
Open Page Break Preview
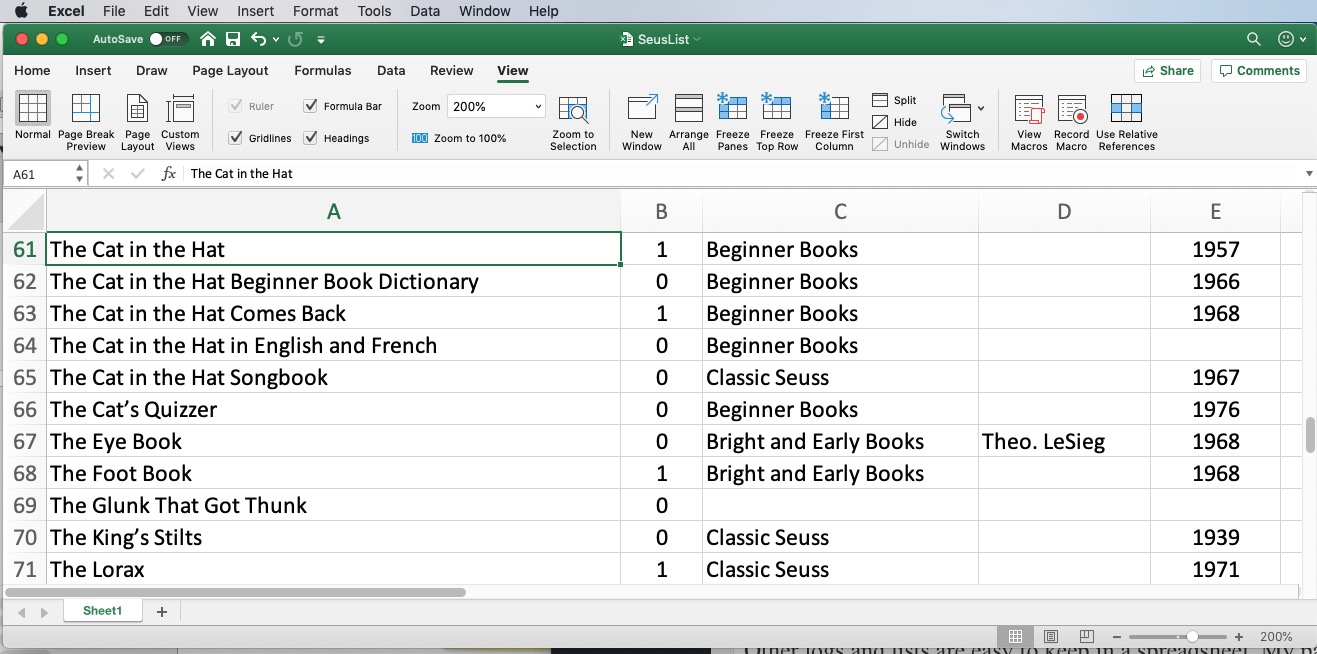coord(86,122)
